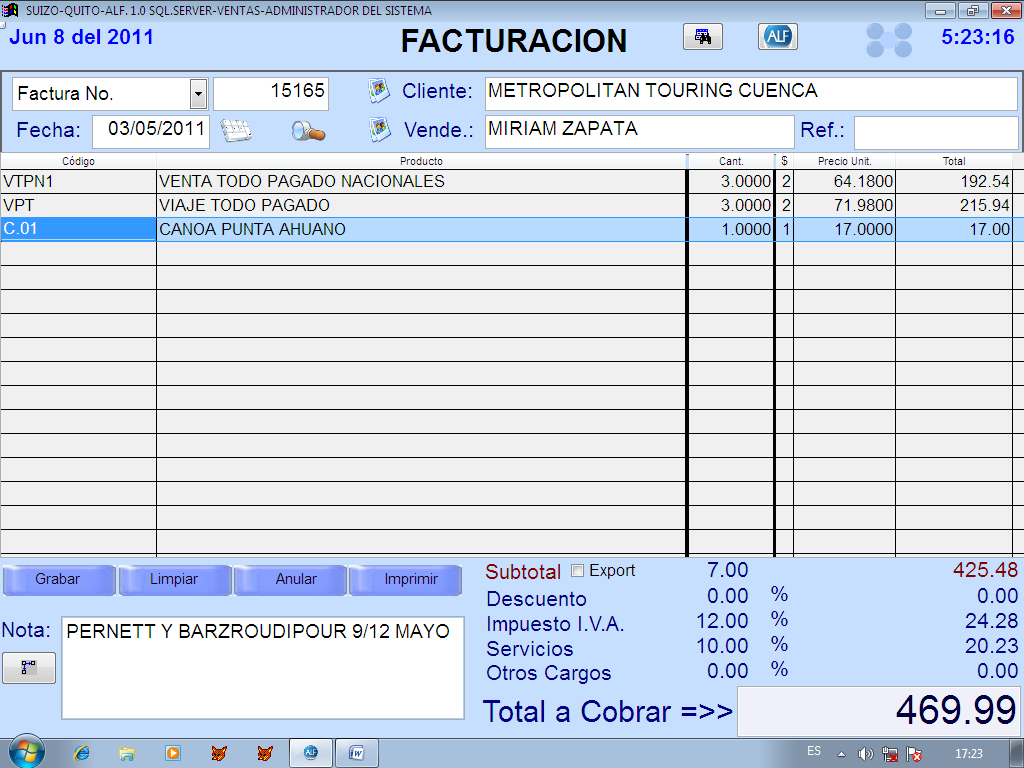
Task: Click the lookup icon beside Vende.
Action: pos(379,129)
